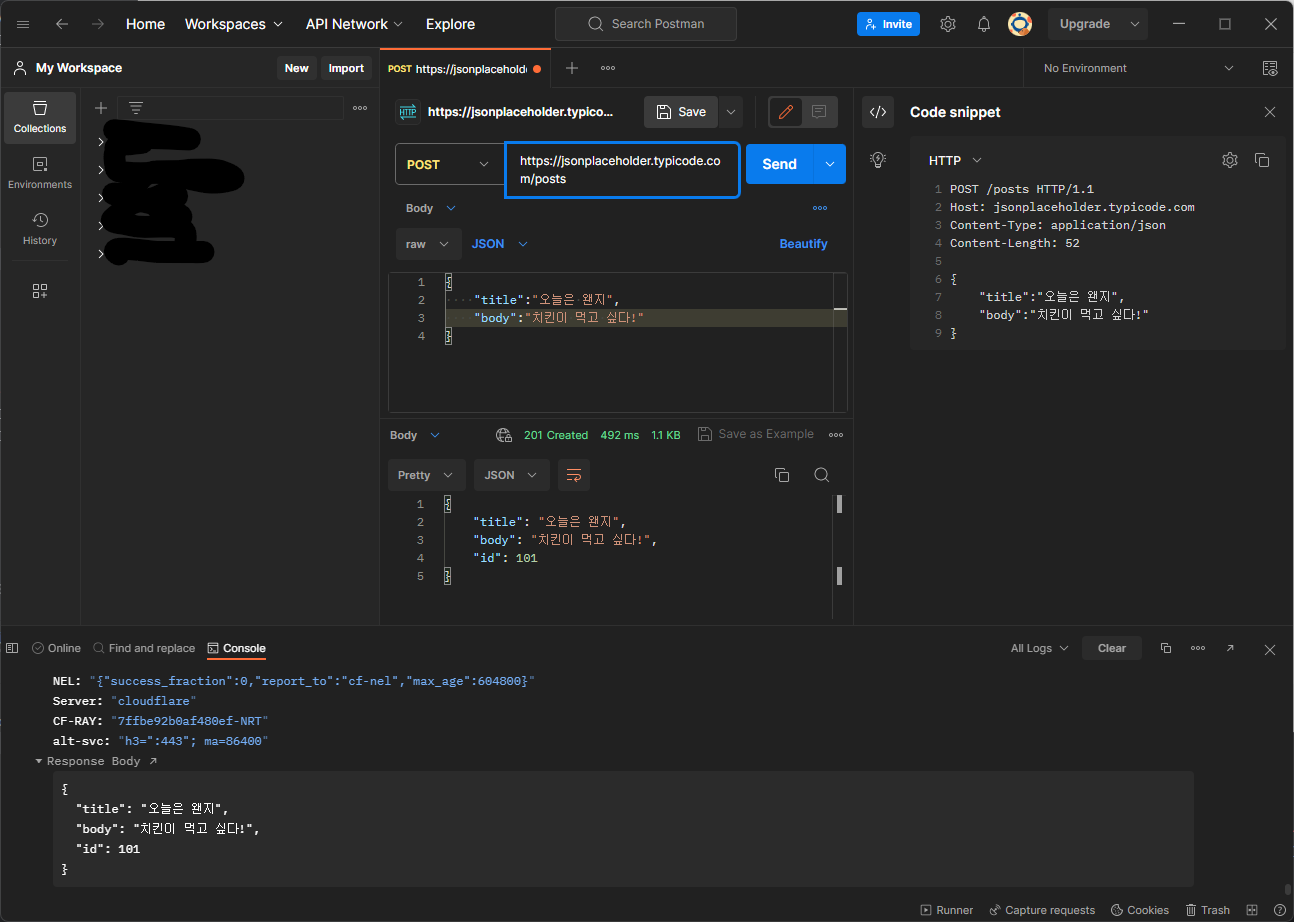Change the POST method dropdown
This screenshot has width=1294, height=922.
click(x=449, y=164)
